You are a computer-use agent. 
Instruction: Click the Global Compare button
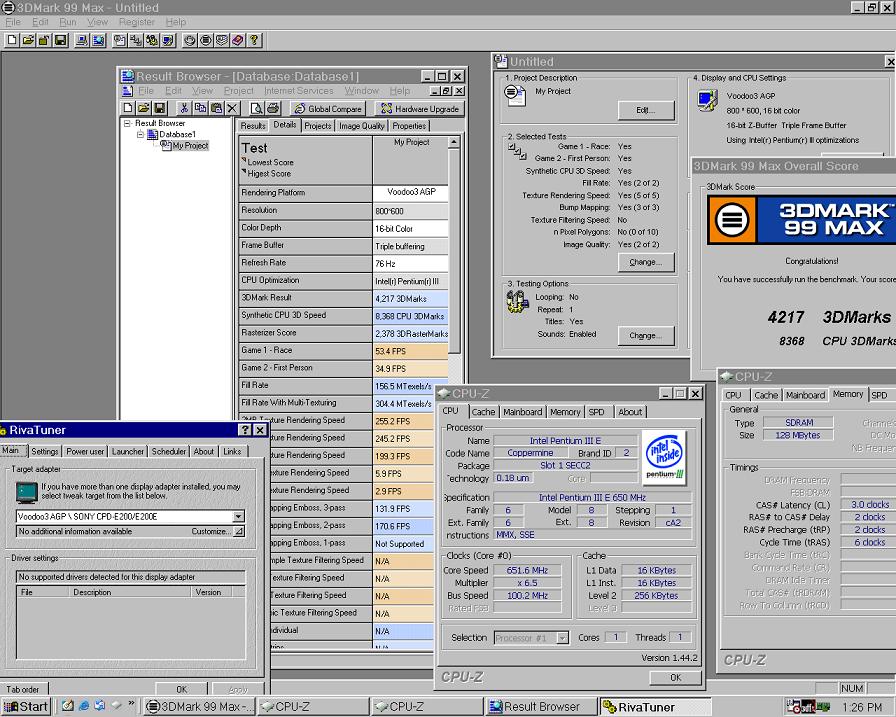(328, 109)
